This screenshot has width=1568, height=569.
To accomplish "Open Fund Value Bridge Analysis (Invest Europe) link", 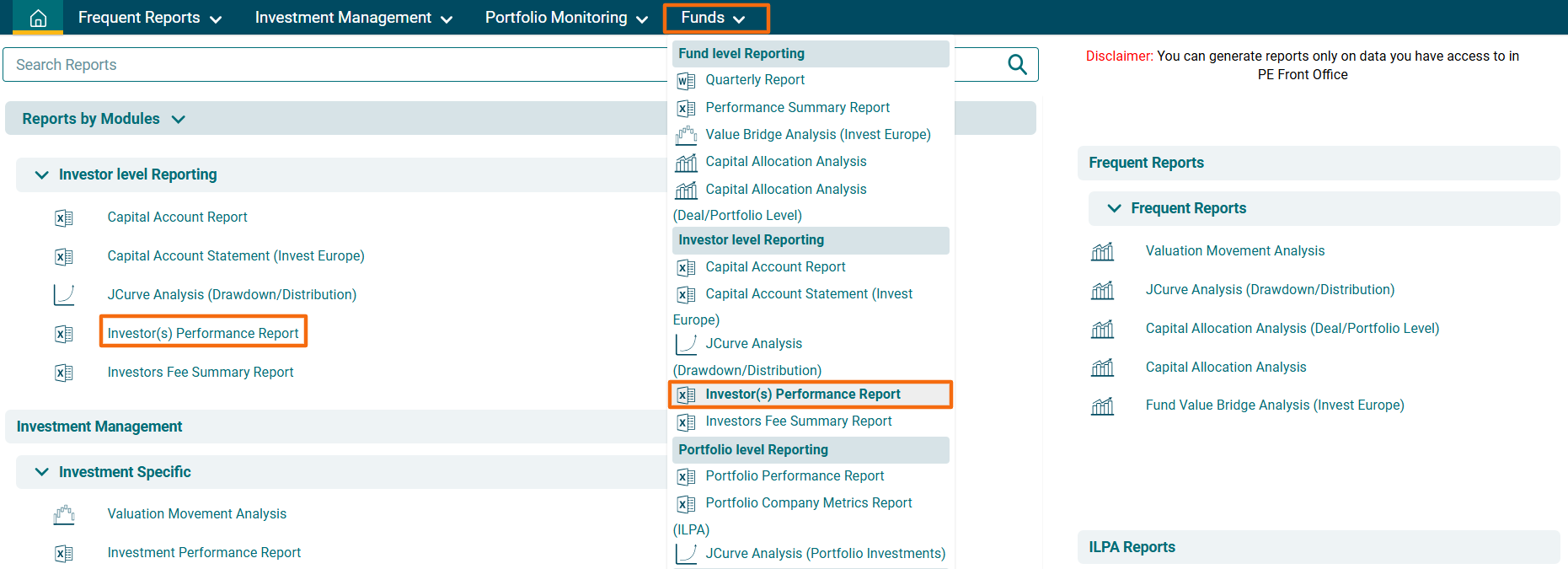I will pyautogui.click(x=1274, y=405).
